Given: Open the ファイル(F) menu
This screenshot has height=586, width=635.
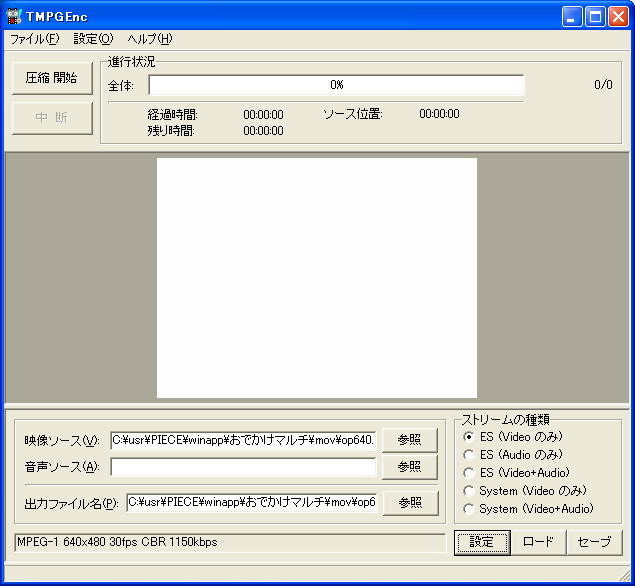Looking at the screenshot, I should 35,39.
